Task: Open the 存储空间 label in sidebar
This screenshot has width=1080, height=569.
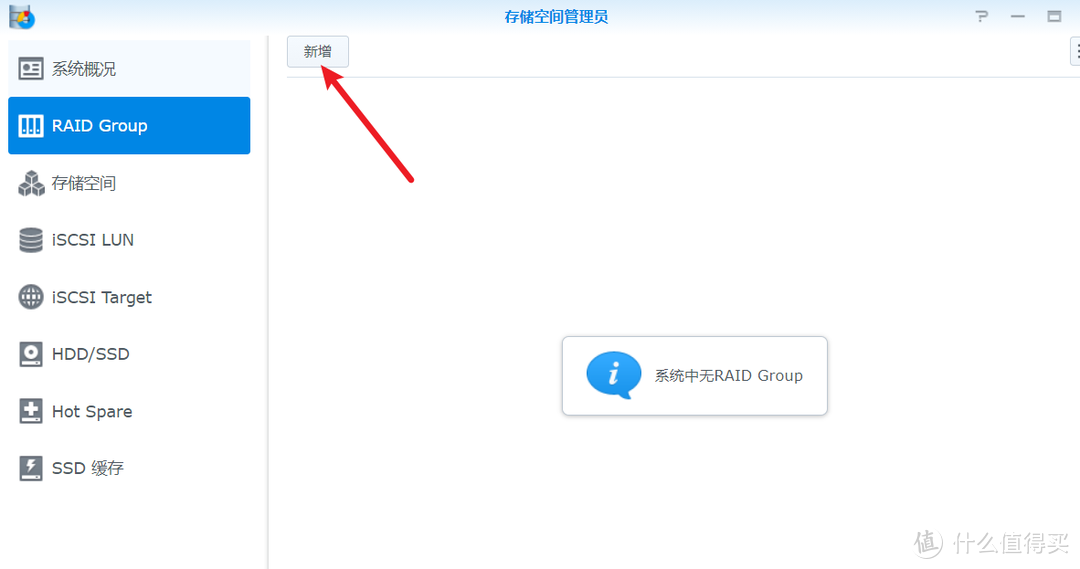Action: pyautogui.click(x=84, y=183)
